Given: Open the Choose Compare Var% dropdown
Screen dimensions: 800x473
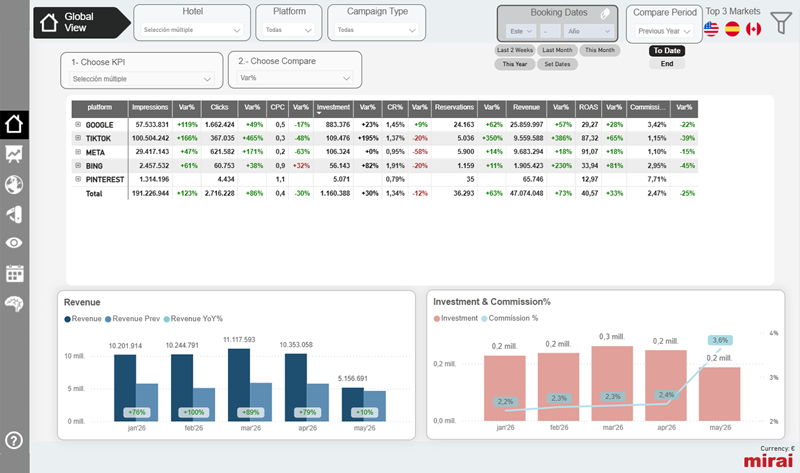Looking at the screenshot, I should coord(295,78).
